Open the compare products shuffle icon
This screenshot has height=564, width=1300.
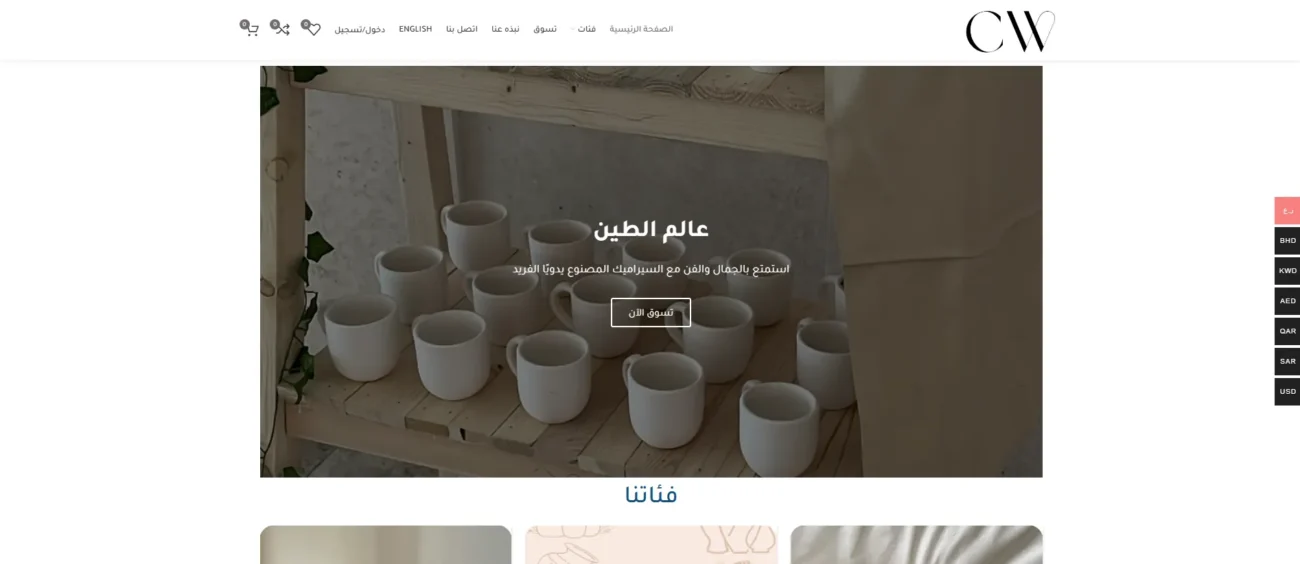(x=281, y=29)
